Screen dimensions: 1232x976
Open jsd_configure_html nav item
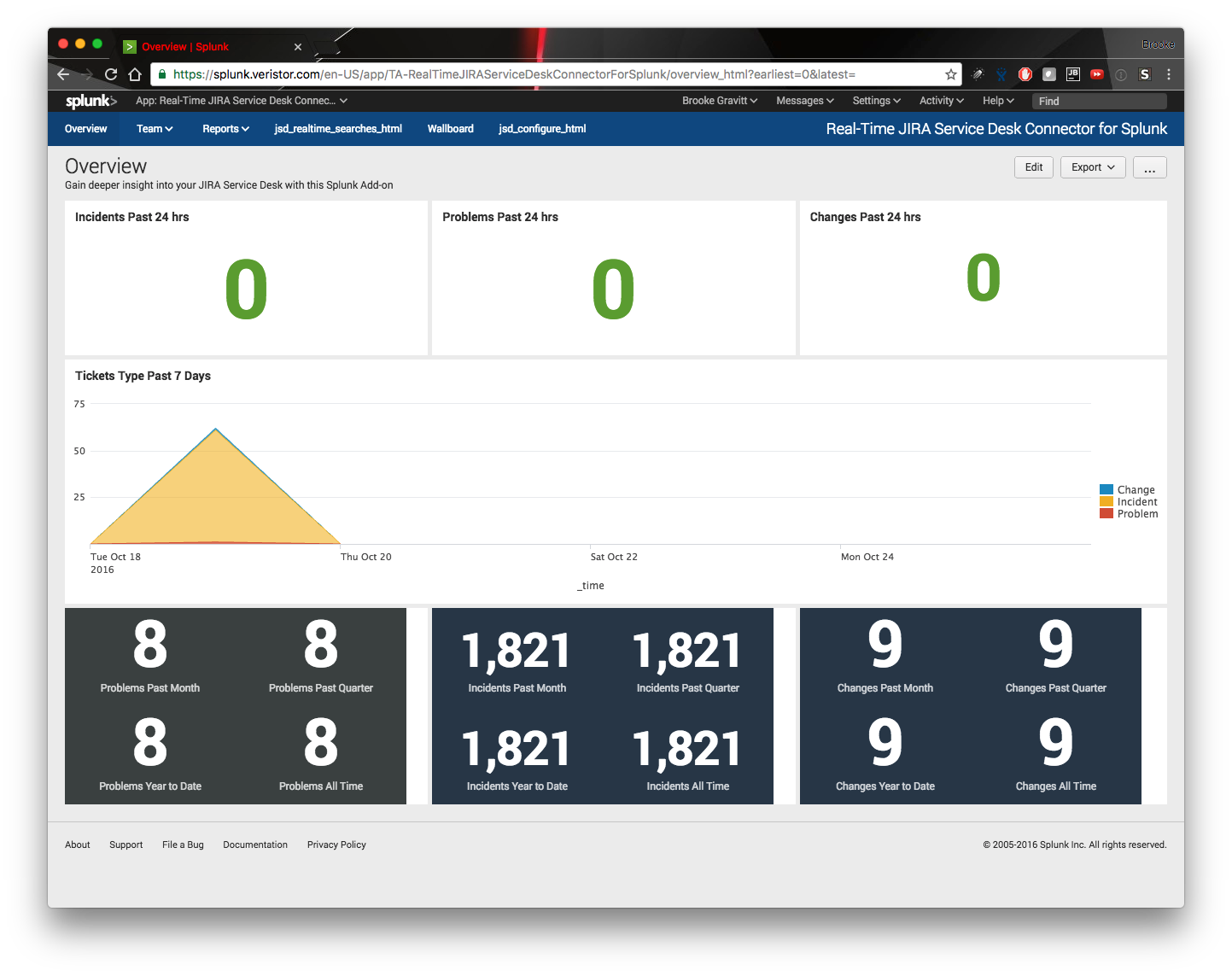[542, 129]
